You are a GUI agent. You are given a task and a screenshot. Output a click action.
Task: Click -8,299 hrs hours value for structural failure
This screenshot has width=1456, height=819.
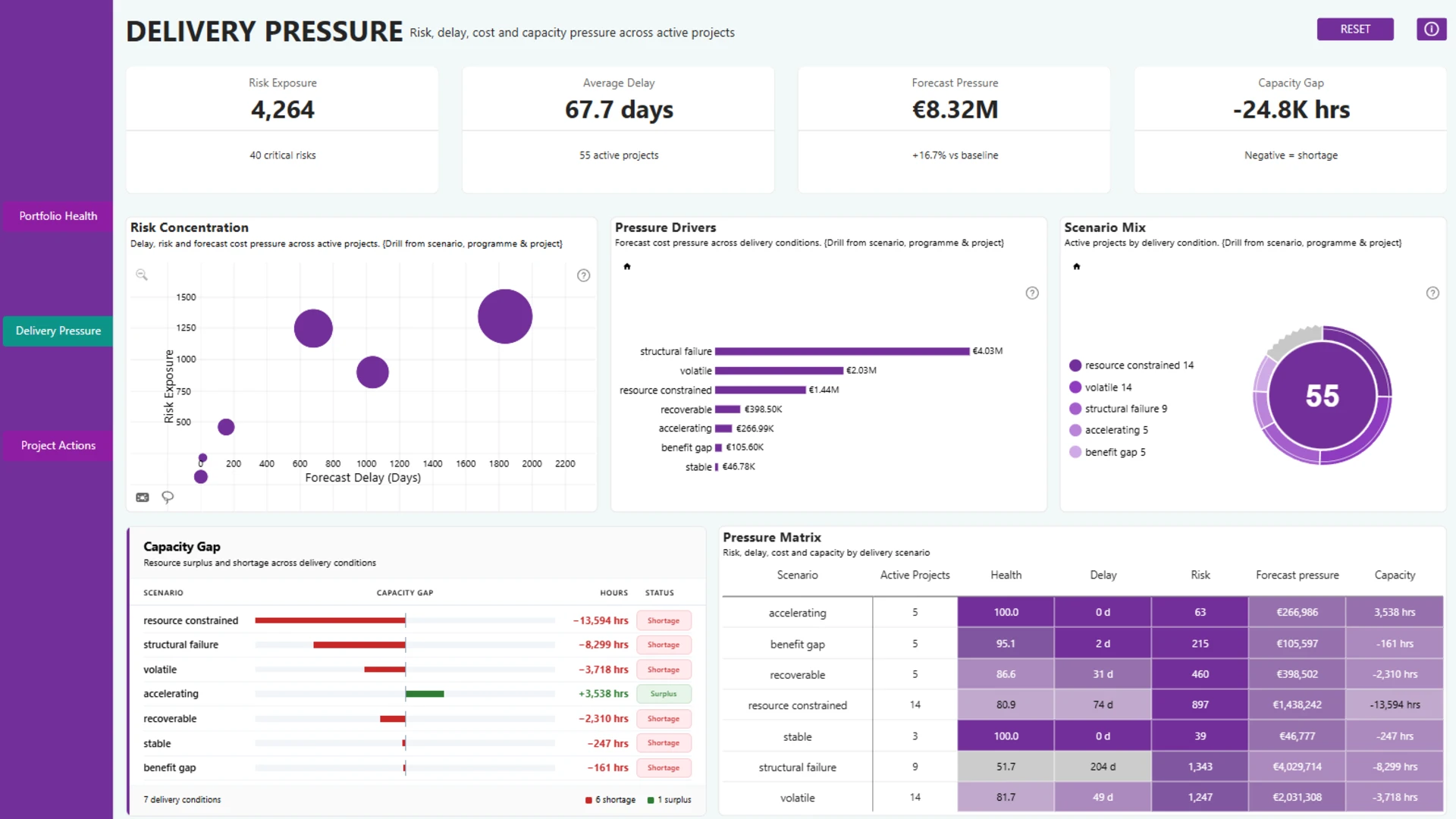coord(604,645)
